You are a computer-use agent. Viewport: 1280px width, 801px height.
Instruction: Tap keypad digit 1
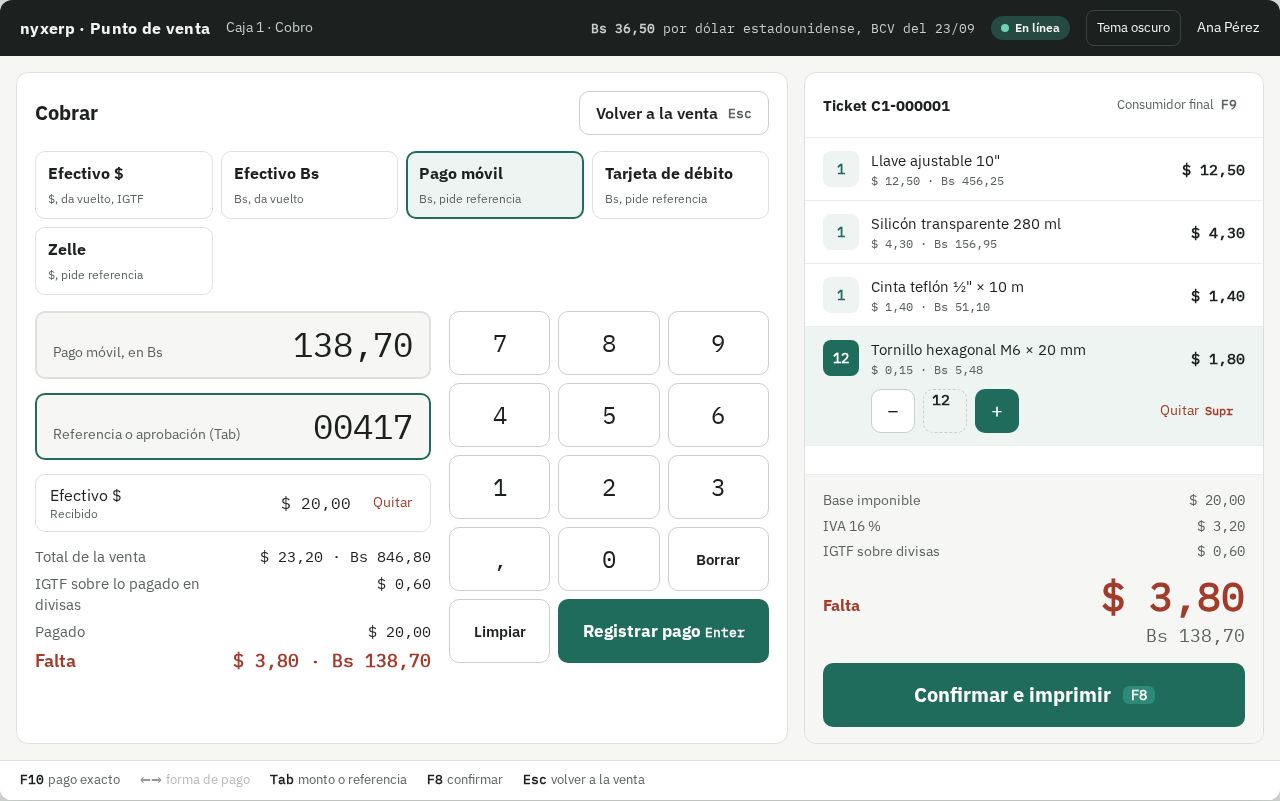click(x=500, y=487)
